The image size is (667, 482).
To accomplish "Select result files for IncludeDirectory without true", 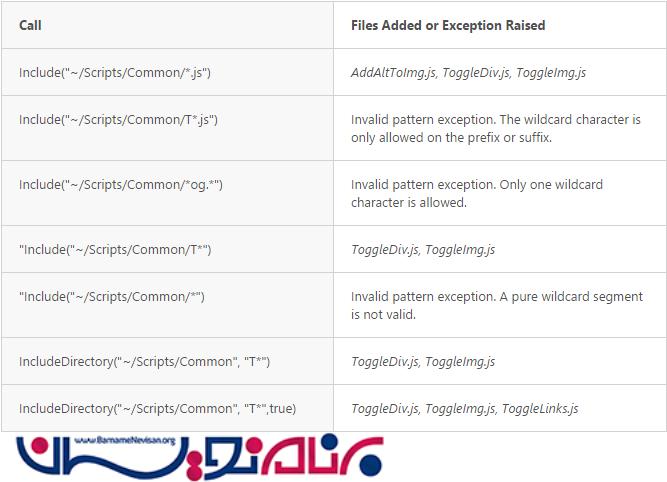I will (423, 361).
